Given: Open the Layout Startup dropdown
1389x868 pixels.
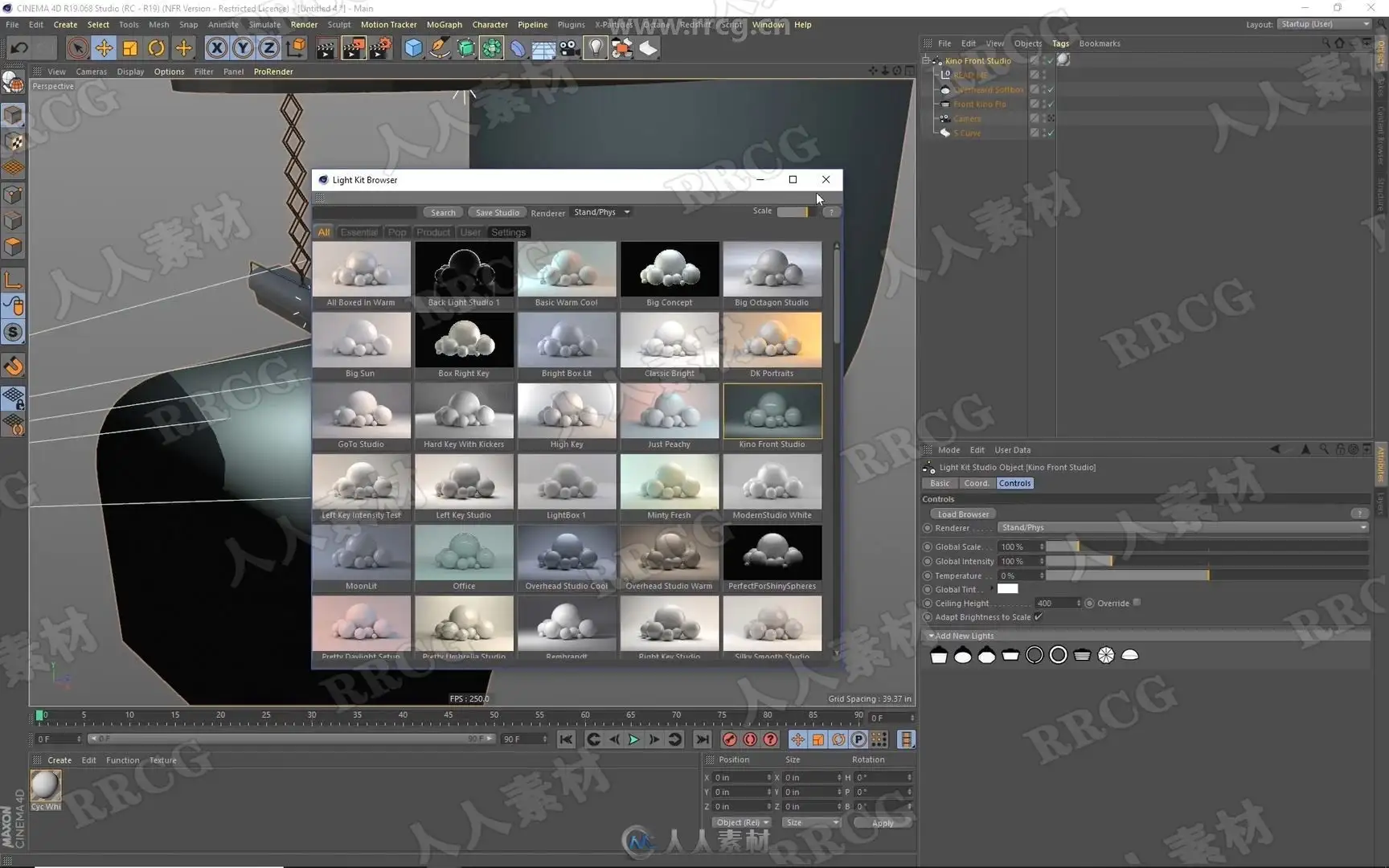Looking at the screenshot, I should [1325, 24].
